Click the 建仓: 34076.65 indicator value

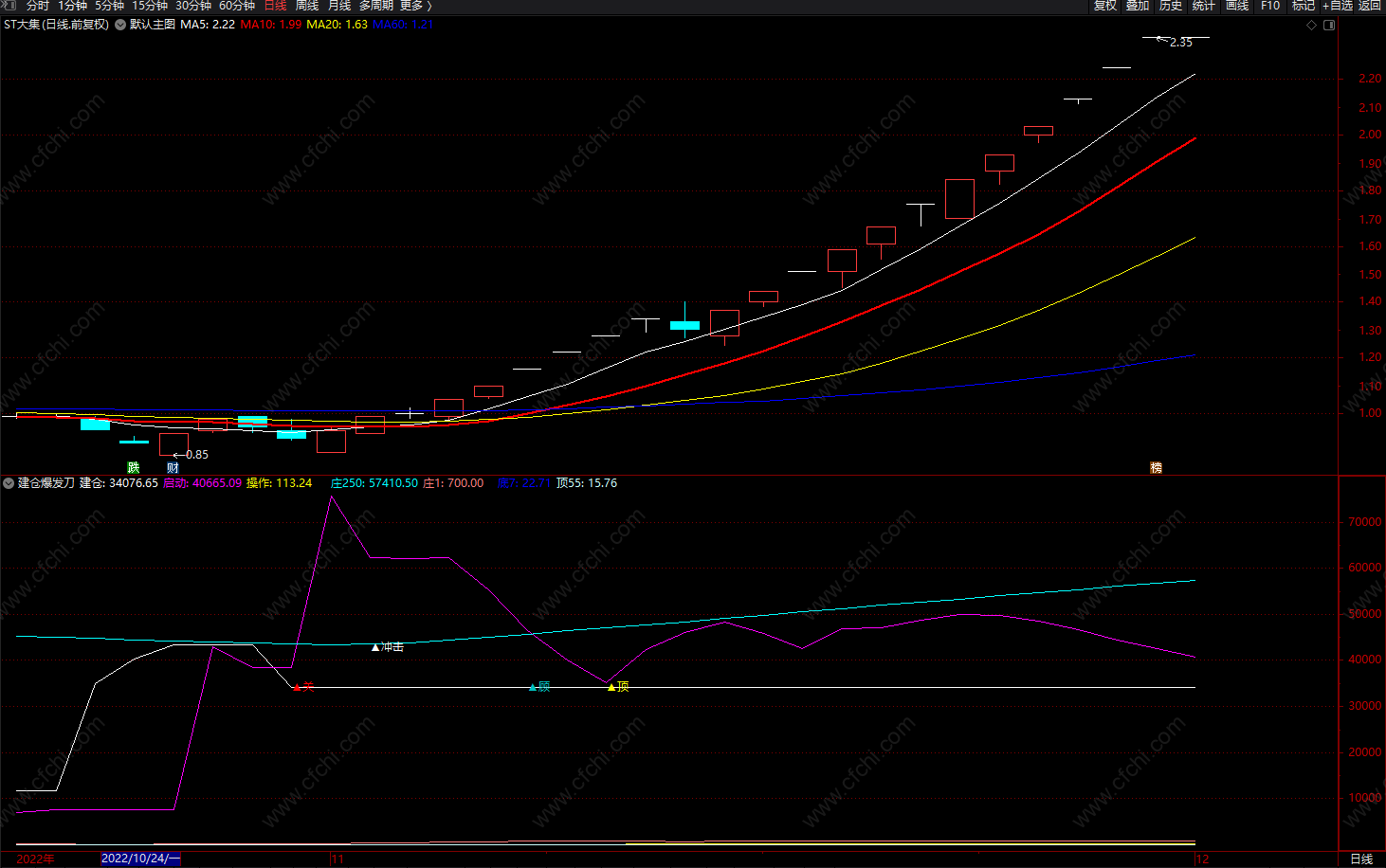pos(119,483)
